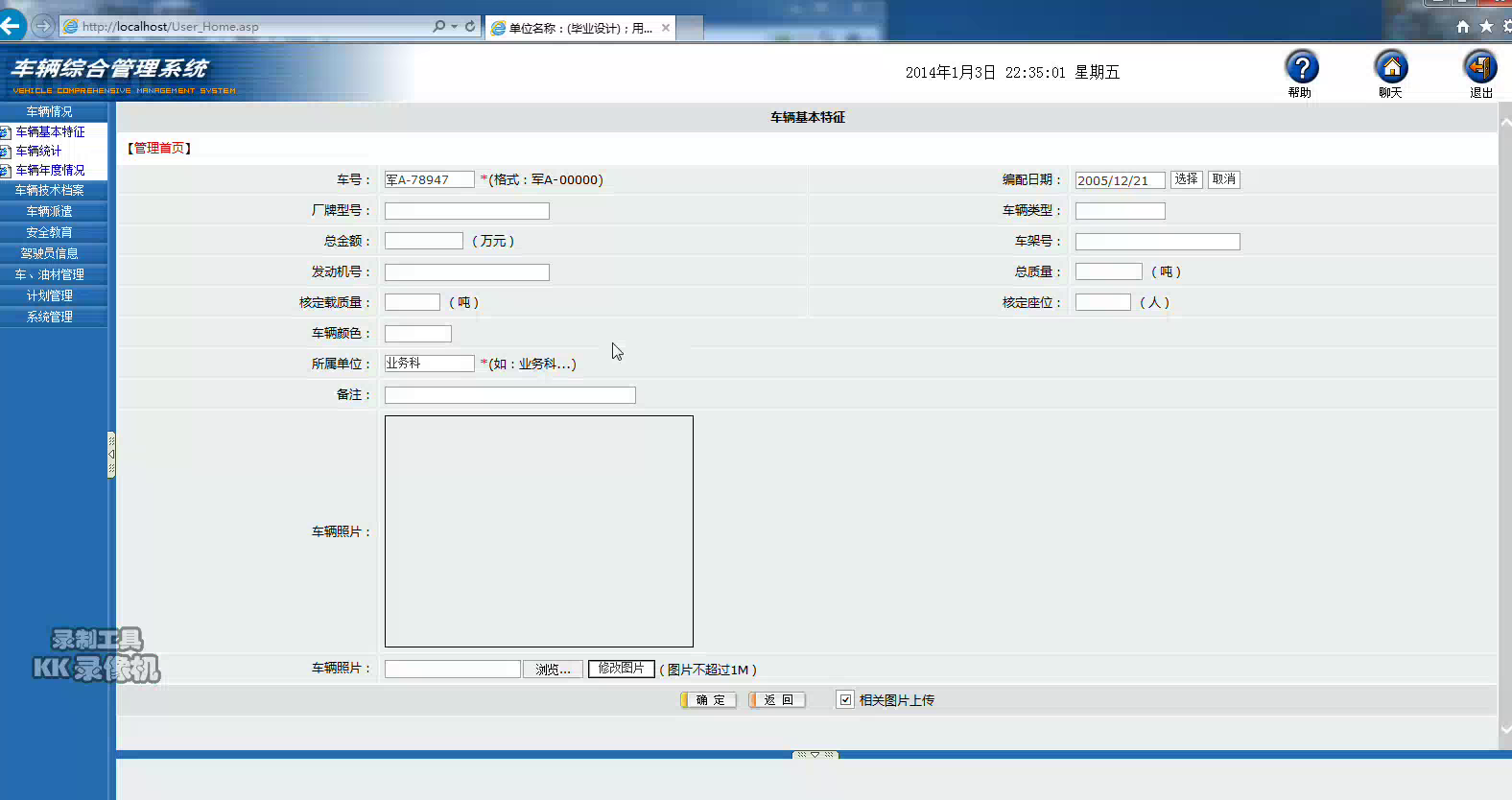Click the 退出 exit icon
The width and height of the screenshot is (1512, 800).
coord(1480,68)
